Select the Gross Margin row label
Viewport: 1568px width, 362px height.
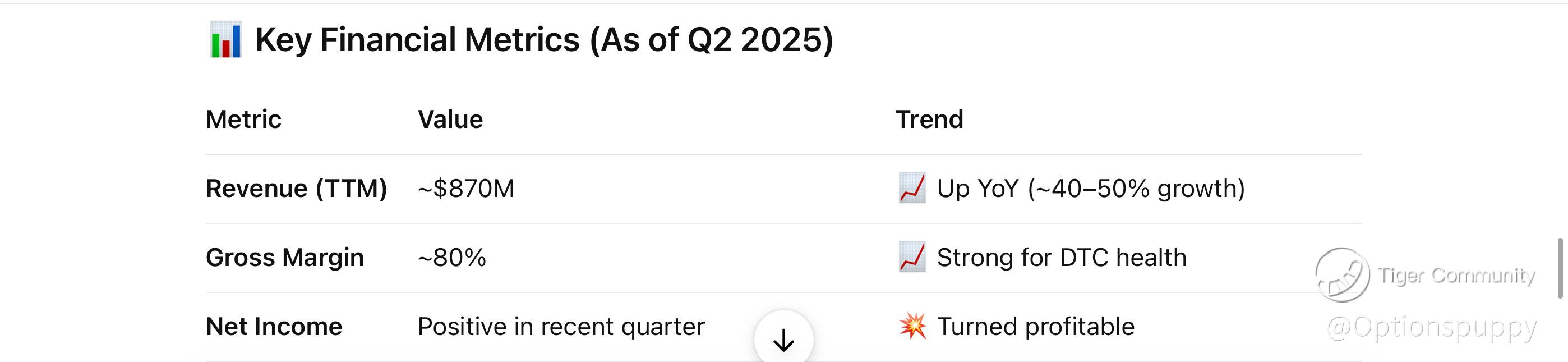[285, 257]
